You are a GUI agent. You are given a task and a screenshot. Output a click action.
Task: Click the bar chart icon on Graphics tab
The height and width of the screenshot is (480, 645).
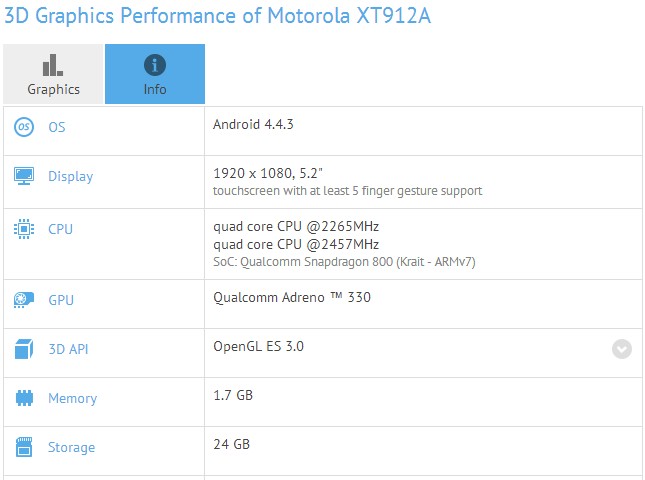point(53,65)
